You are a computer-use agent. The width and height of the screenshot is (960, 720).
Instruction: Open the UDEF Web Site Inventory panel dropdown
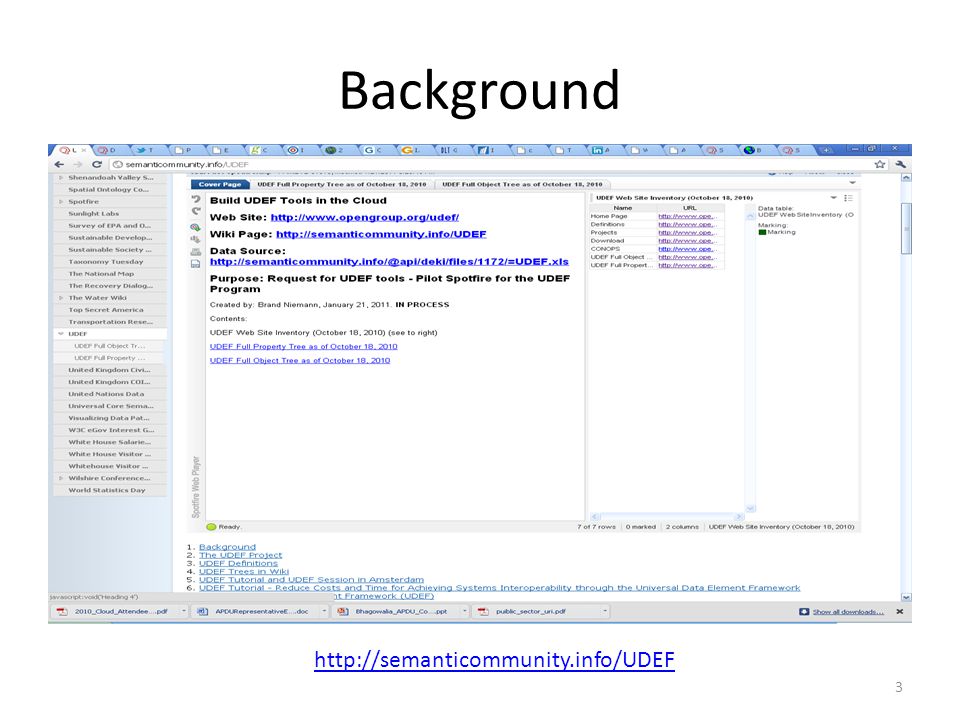[833, 198]
